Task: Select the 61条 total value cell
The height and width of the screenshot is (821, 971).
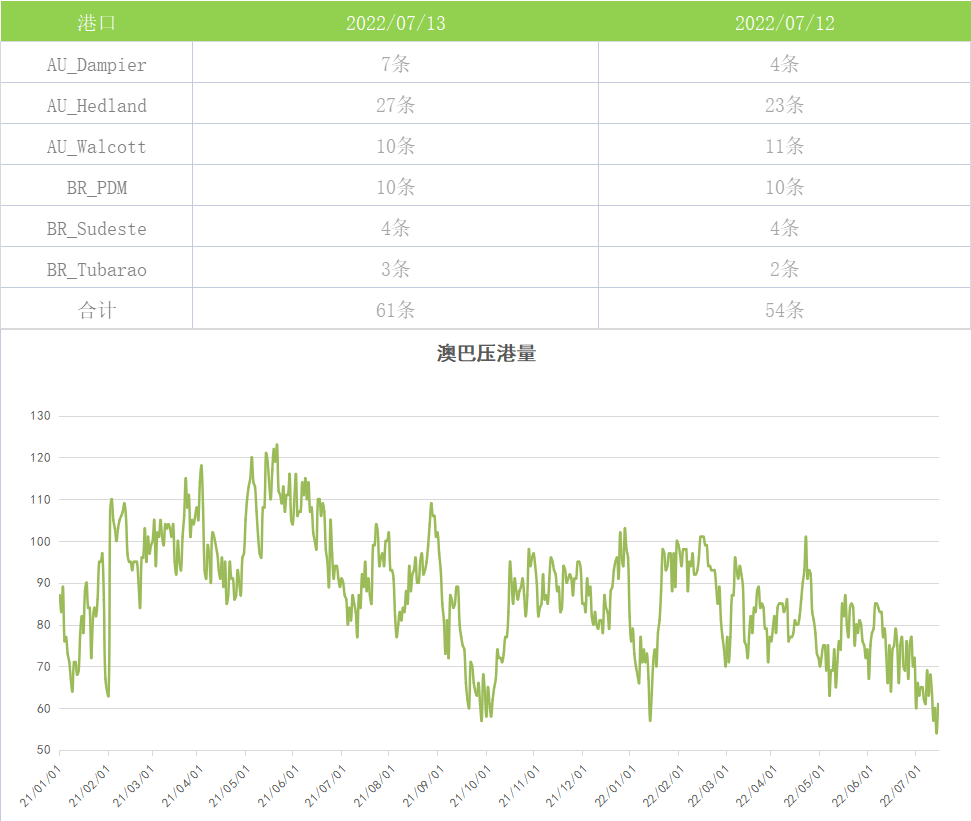Action: pos(395,310)
